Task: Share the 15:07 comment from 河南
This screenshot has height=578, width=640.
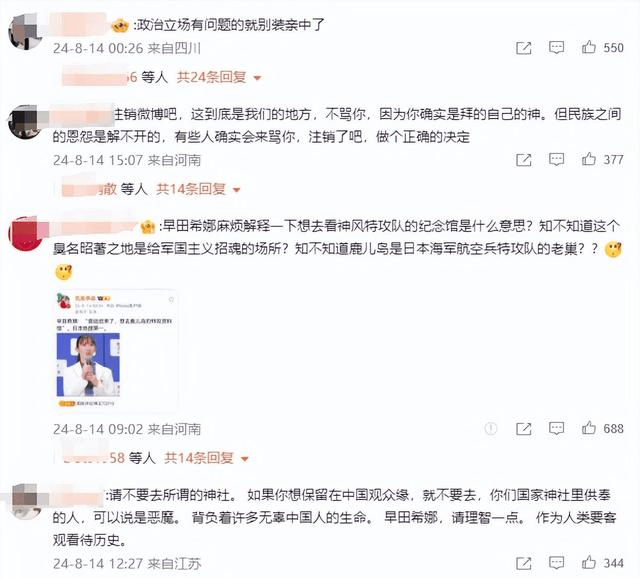Action: click(x=524, y=160)
